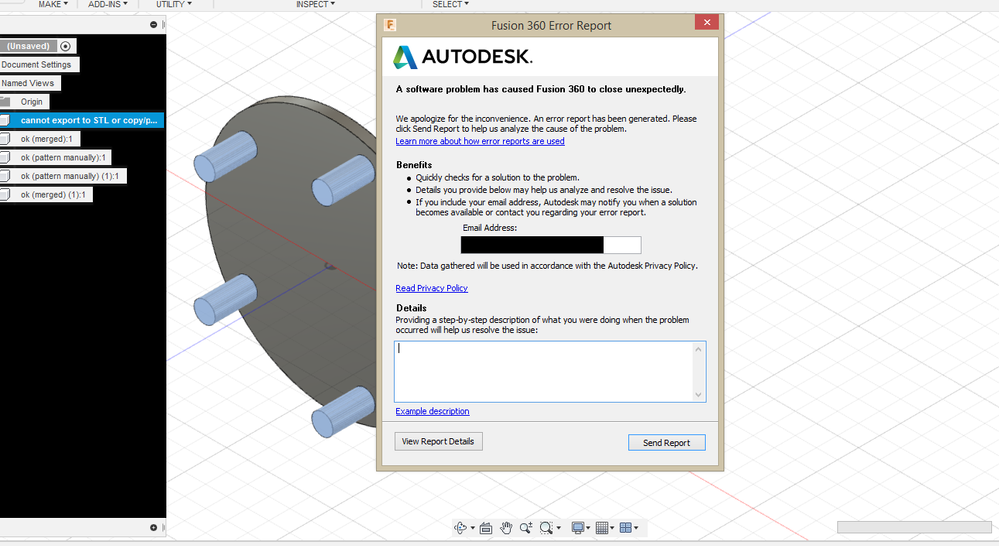This screenshot has width=999, height=546.
Task: Click View Report Details button
Action: point(438,442)
